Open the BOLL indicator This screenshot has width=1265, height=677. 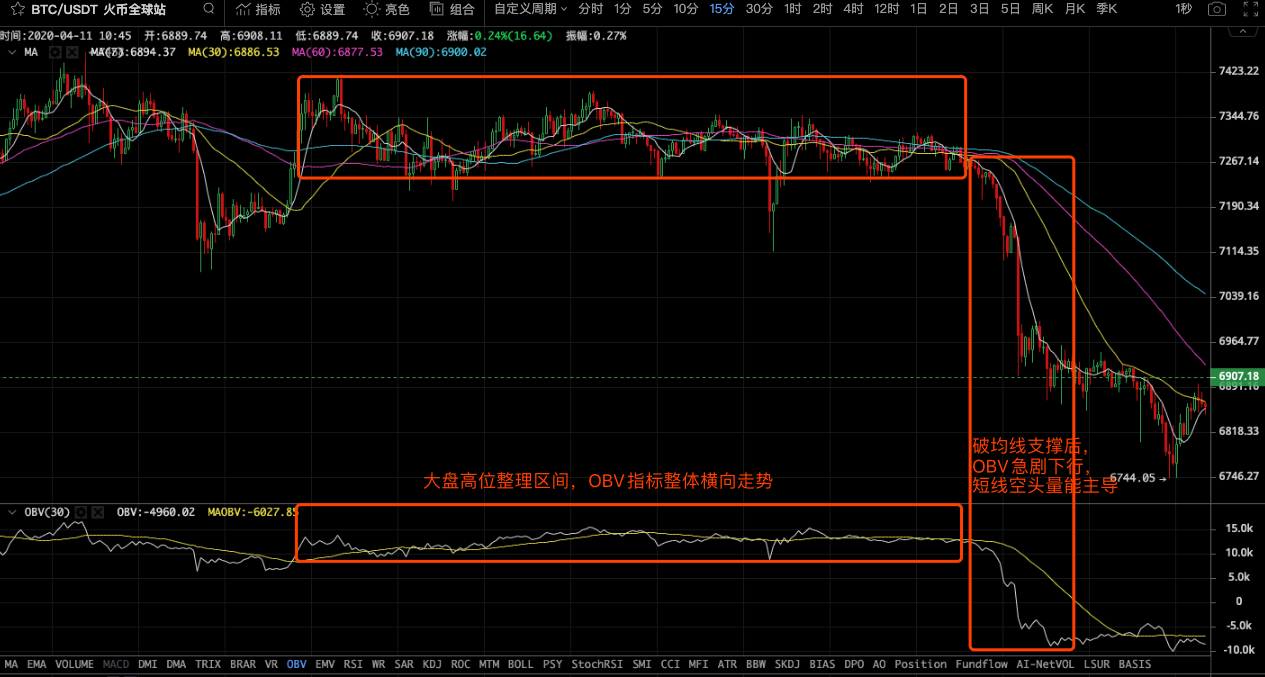(x=520, y=664)
